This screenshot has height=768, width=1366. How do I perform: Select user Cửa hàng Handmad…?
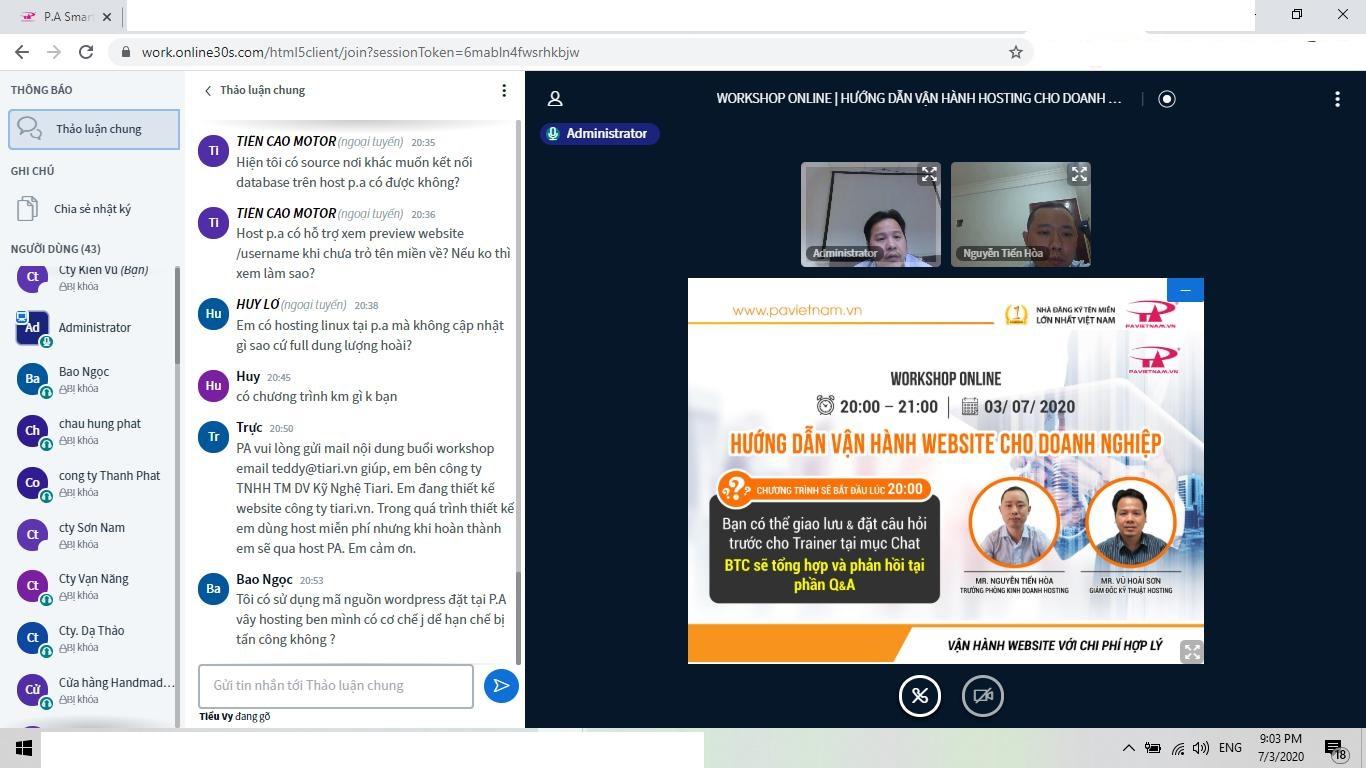(x=94, y=690)
